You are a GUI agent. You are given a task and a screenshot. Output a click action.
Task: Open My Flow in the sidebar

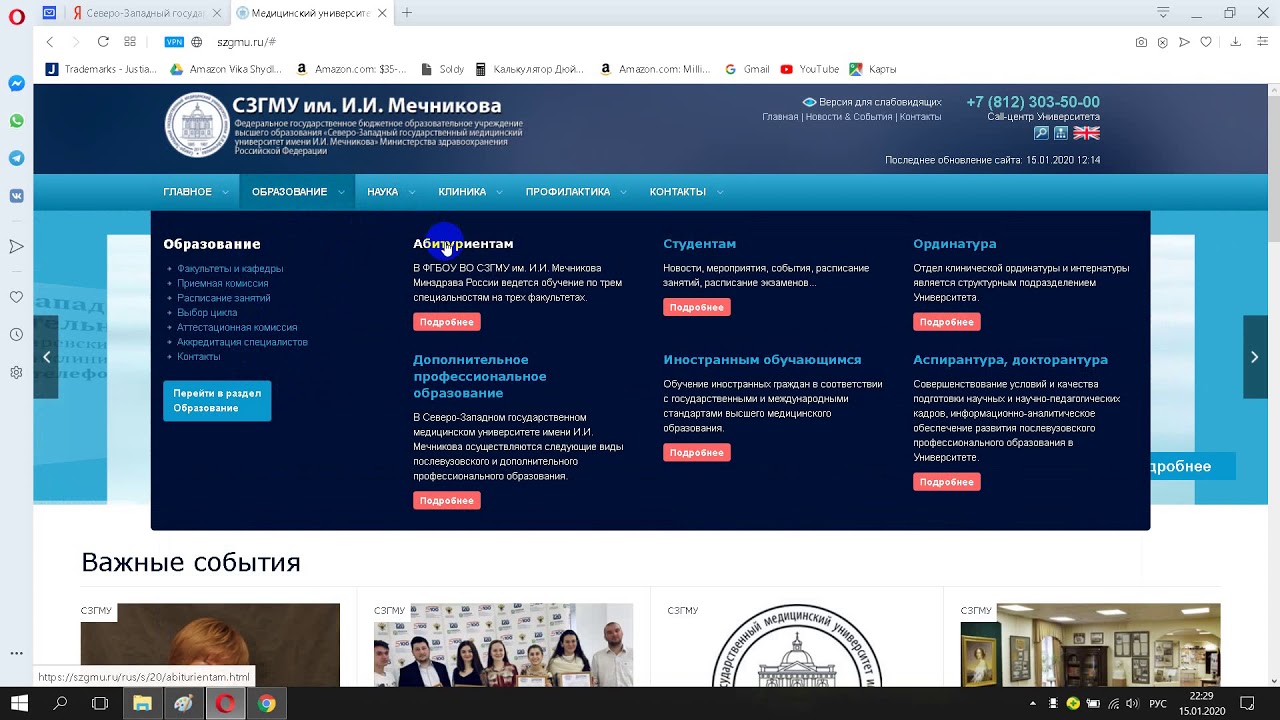(x=16, y=246)
